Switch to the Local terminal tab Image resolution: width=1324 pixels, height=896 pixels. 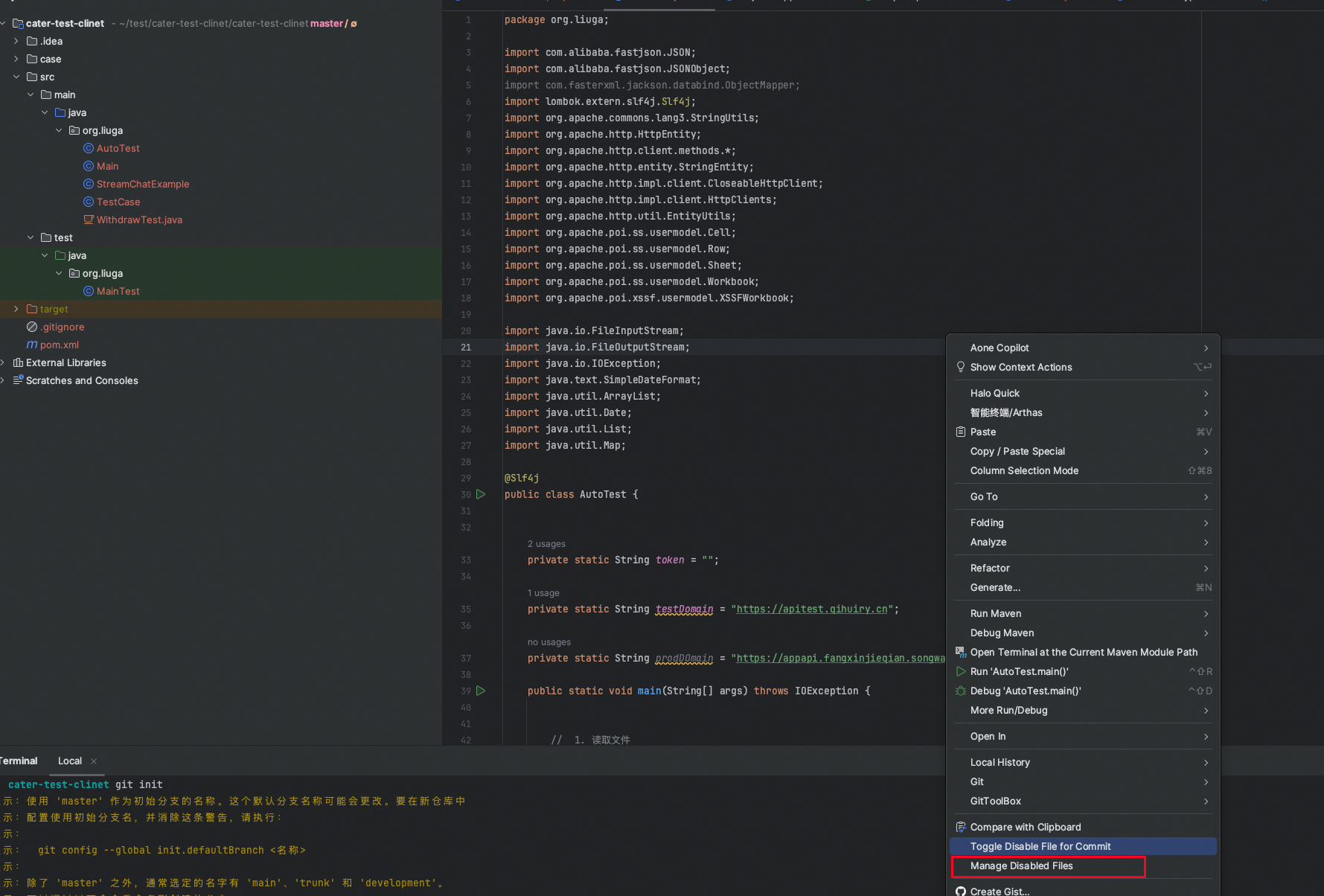click(70, 761)
